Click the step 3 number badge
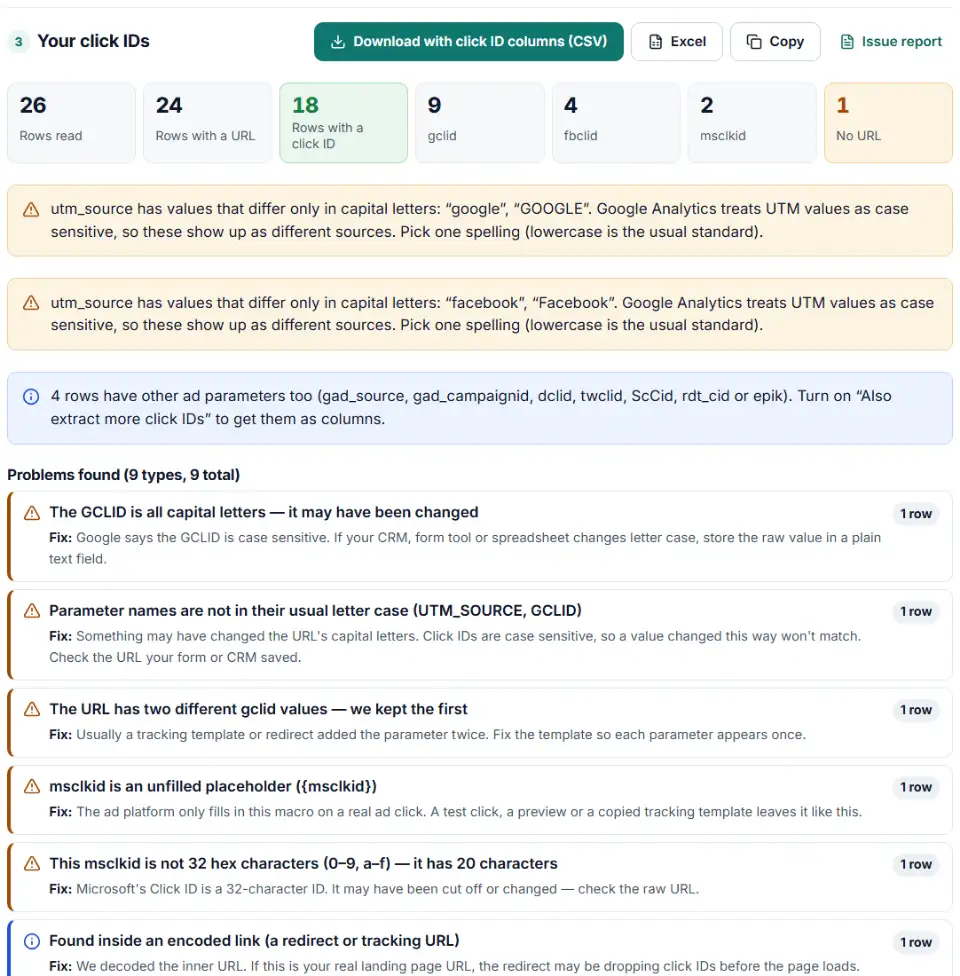Screen dimensions: 960x976 tap(19, 42)
